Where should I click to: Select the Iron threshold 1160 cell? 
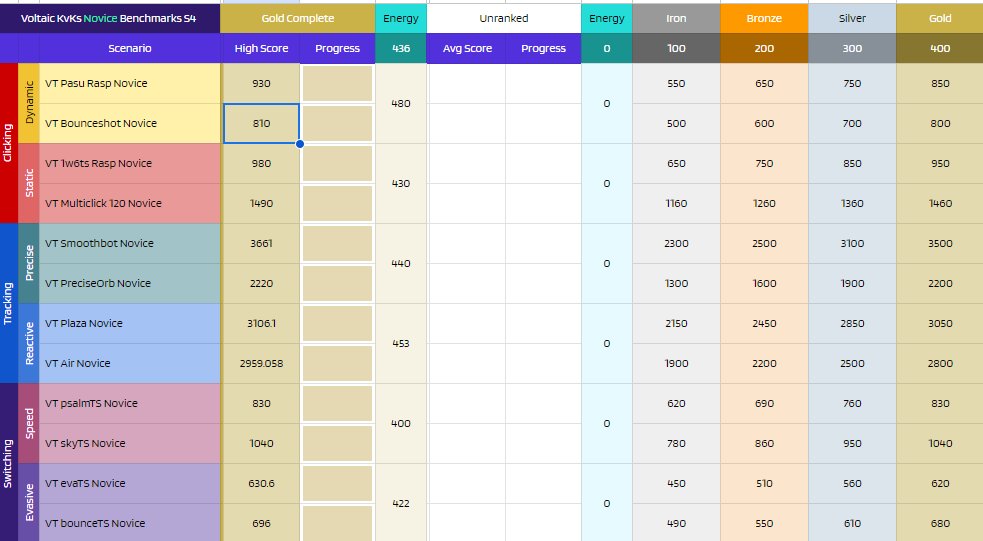(x=676, y=204)
